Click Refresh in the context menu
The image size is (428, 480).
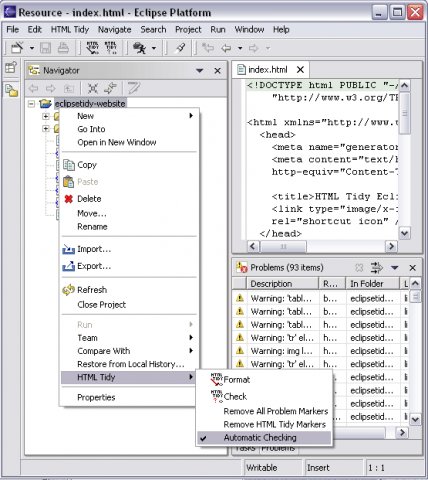point(130,290)
